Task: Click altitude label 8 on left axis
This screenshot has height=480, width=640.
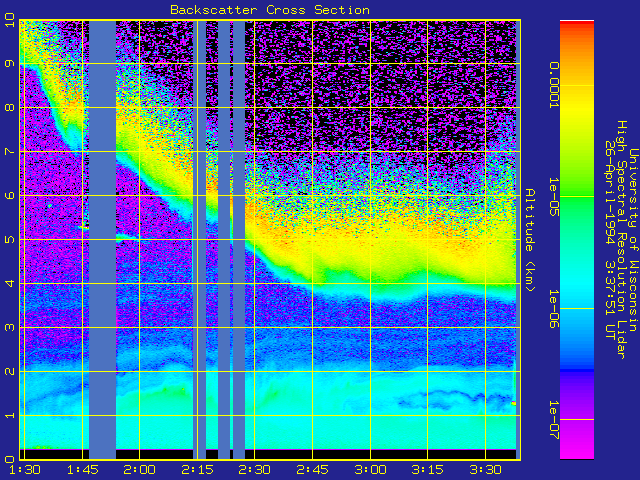Action: 10,107
